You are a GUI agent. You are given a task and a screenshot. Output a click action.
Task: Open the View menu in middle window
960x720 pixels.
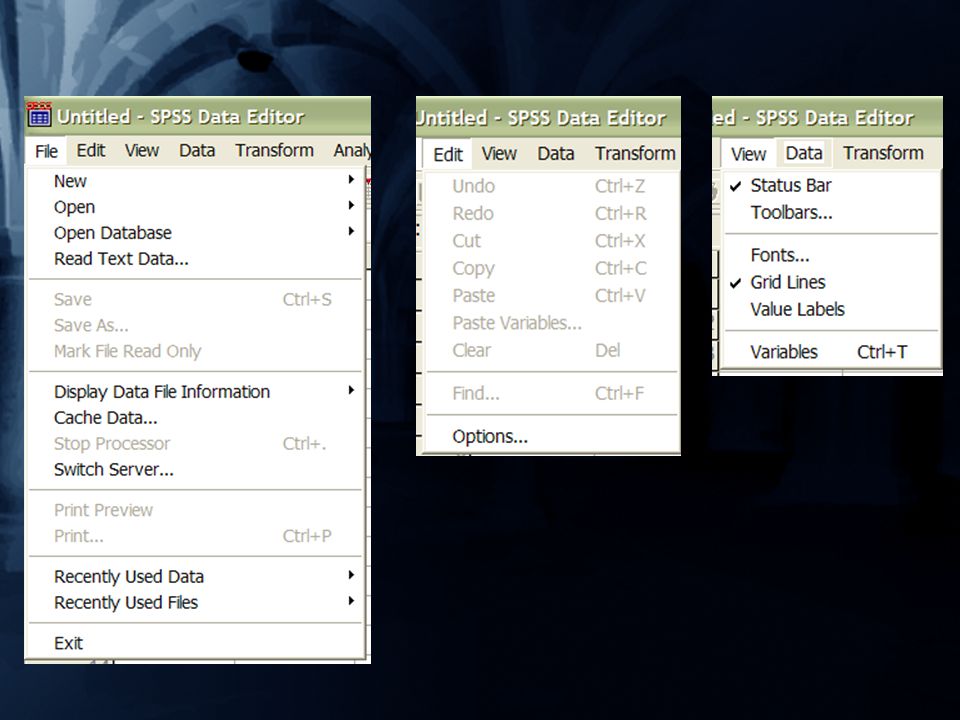click(x=499, y=154)
